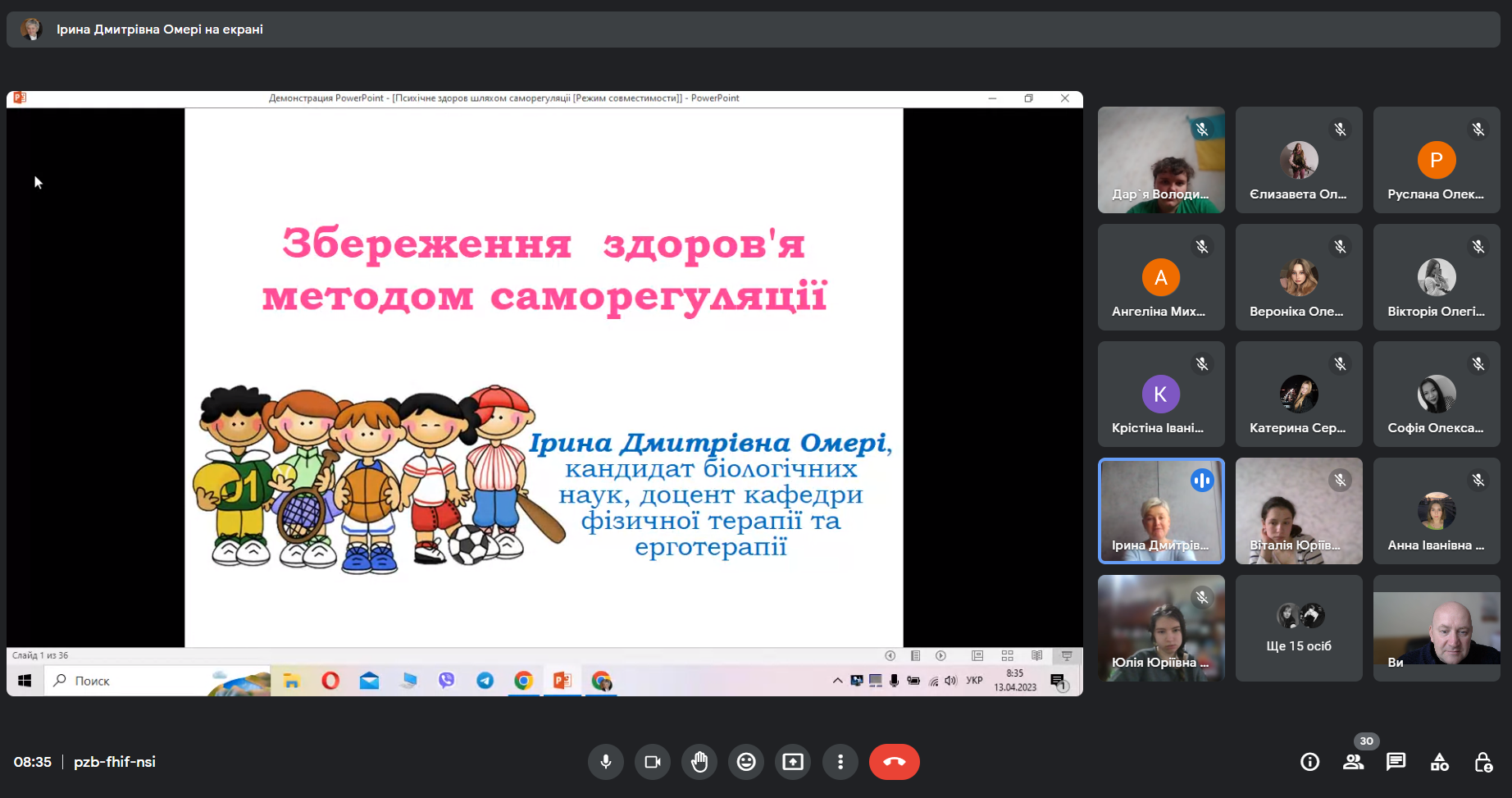Image resolution: width=1512 pixels, height=798 pixels.
Task: Open the in-call chat panel
Action: coord(1396,762)
